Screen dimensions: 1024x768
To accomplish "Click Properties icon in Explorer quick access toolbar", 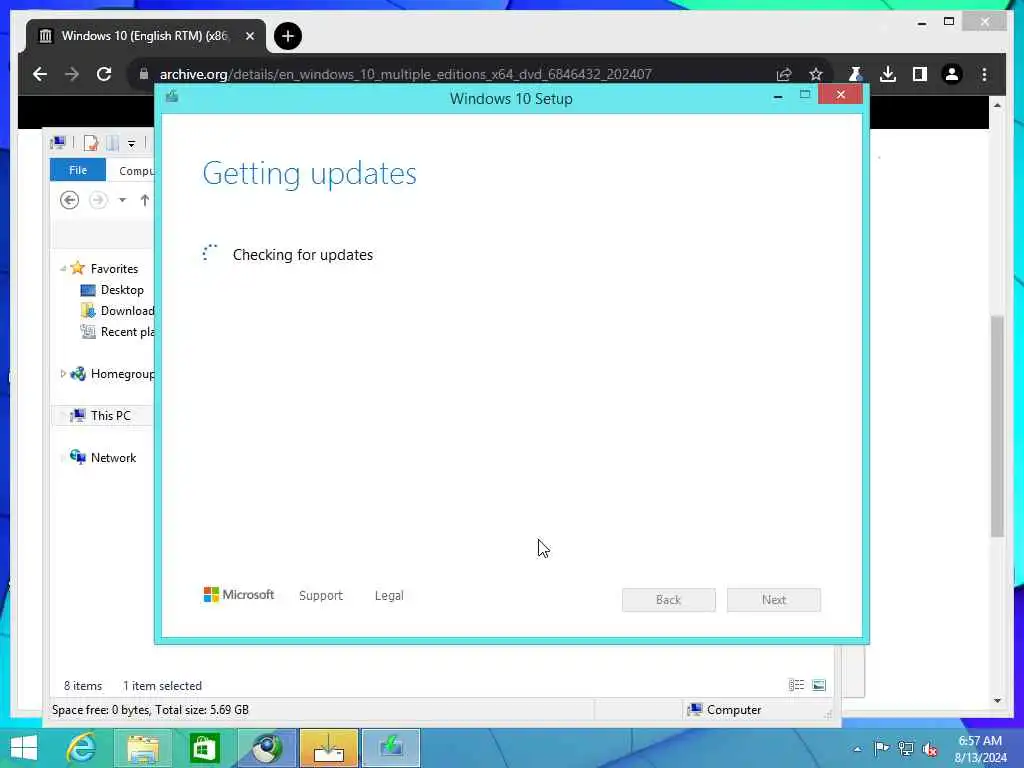I will (91, 142).
